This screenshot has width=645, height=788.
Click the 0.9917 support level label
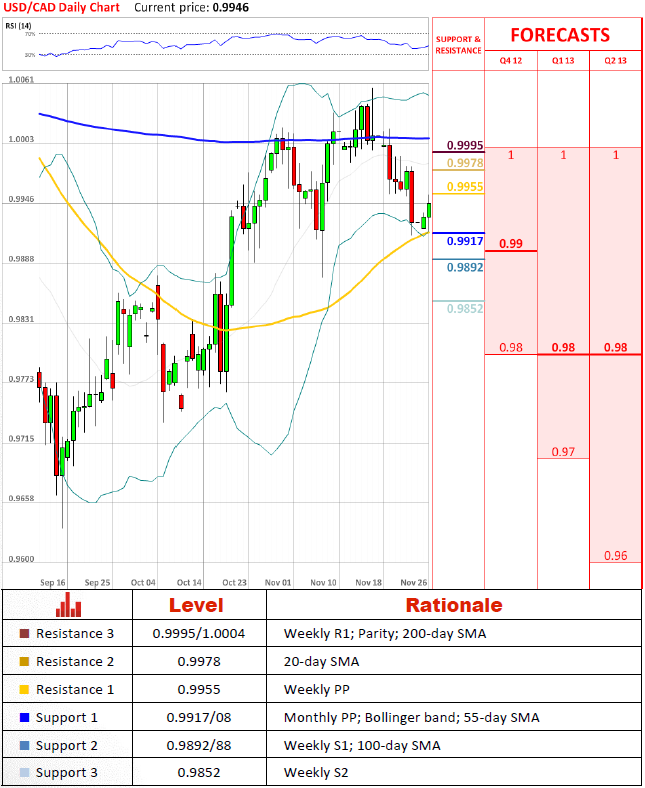click(x=465, y=241)
